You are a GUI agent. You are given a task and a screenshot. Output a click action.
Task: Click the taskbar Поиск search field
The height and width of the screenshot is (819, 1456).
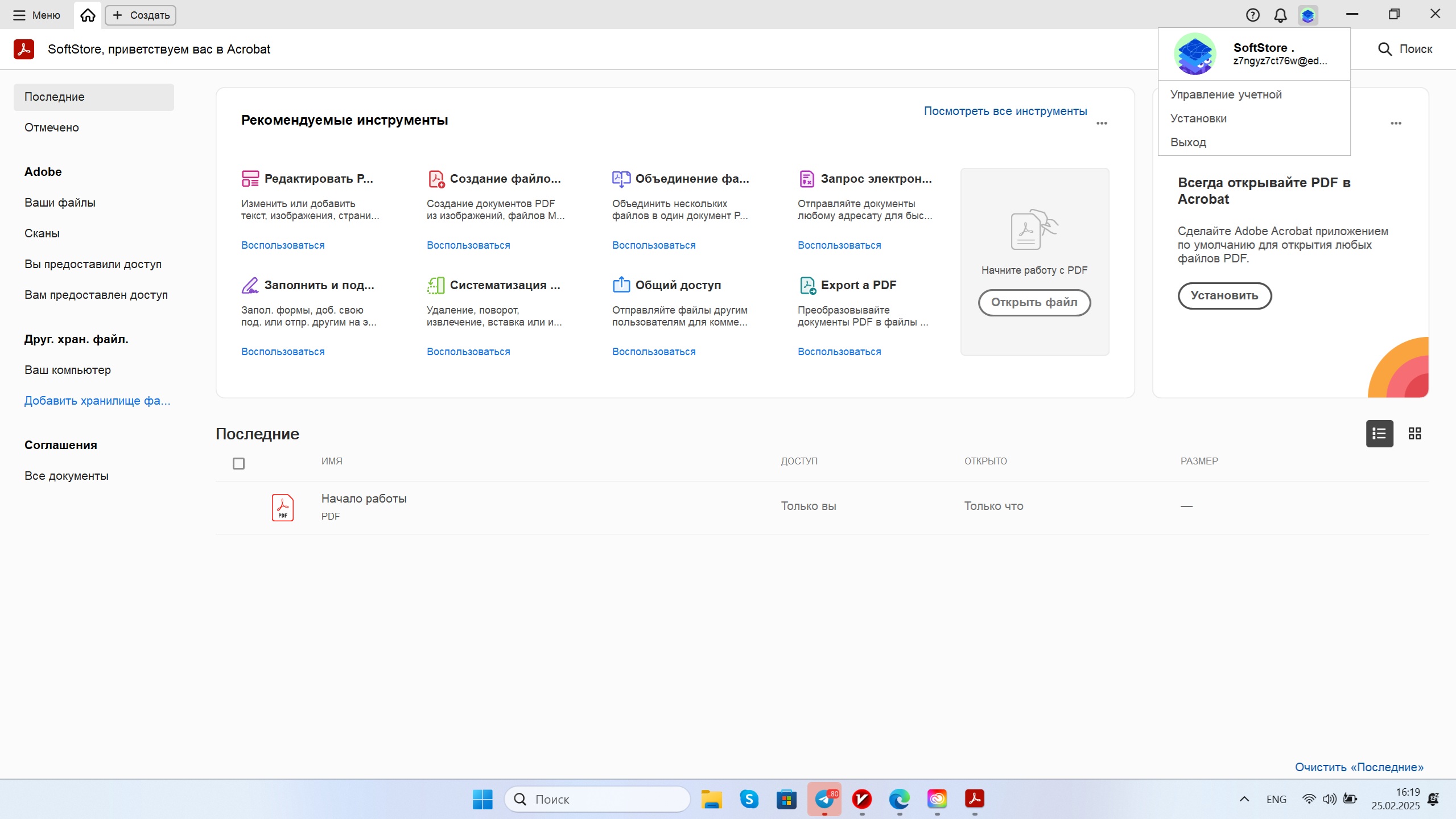pyautogui.click(x=597, y=799)
